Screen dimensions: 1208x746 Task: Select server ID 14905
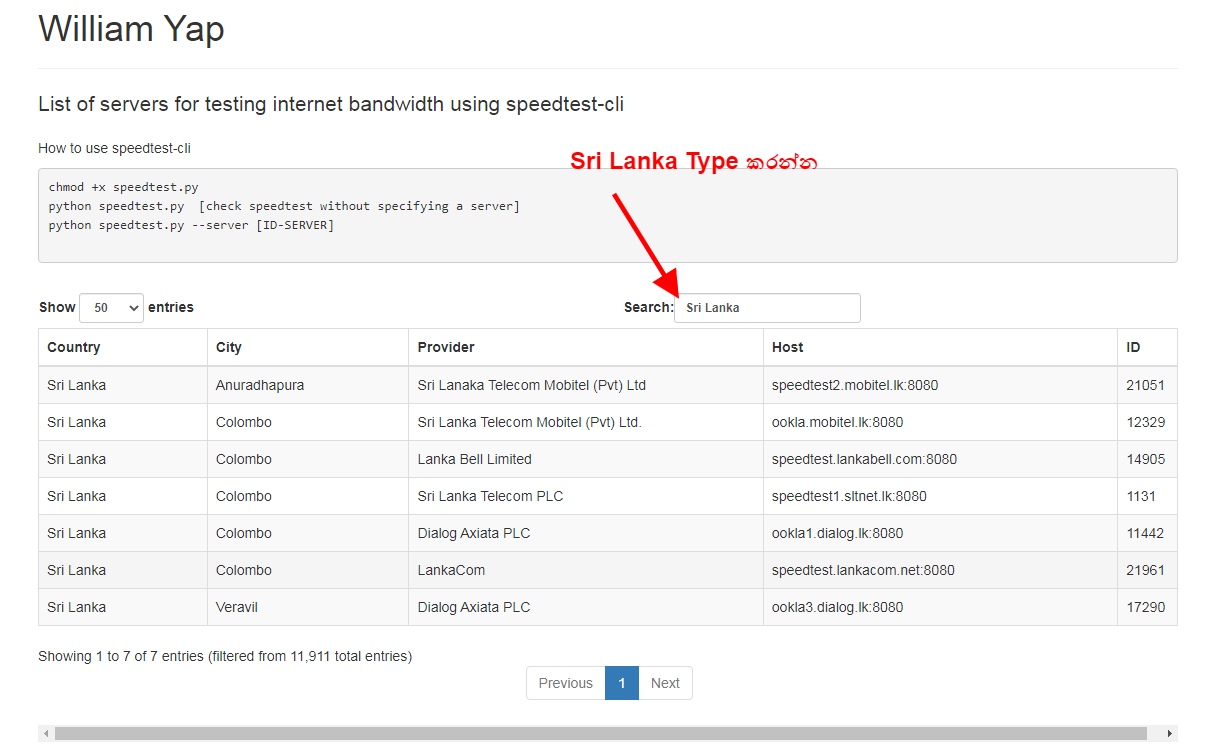click(1146, 459)
